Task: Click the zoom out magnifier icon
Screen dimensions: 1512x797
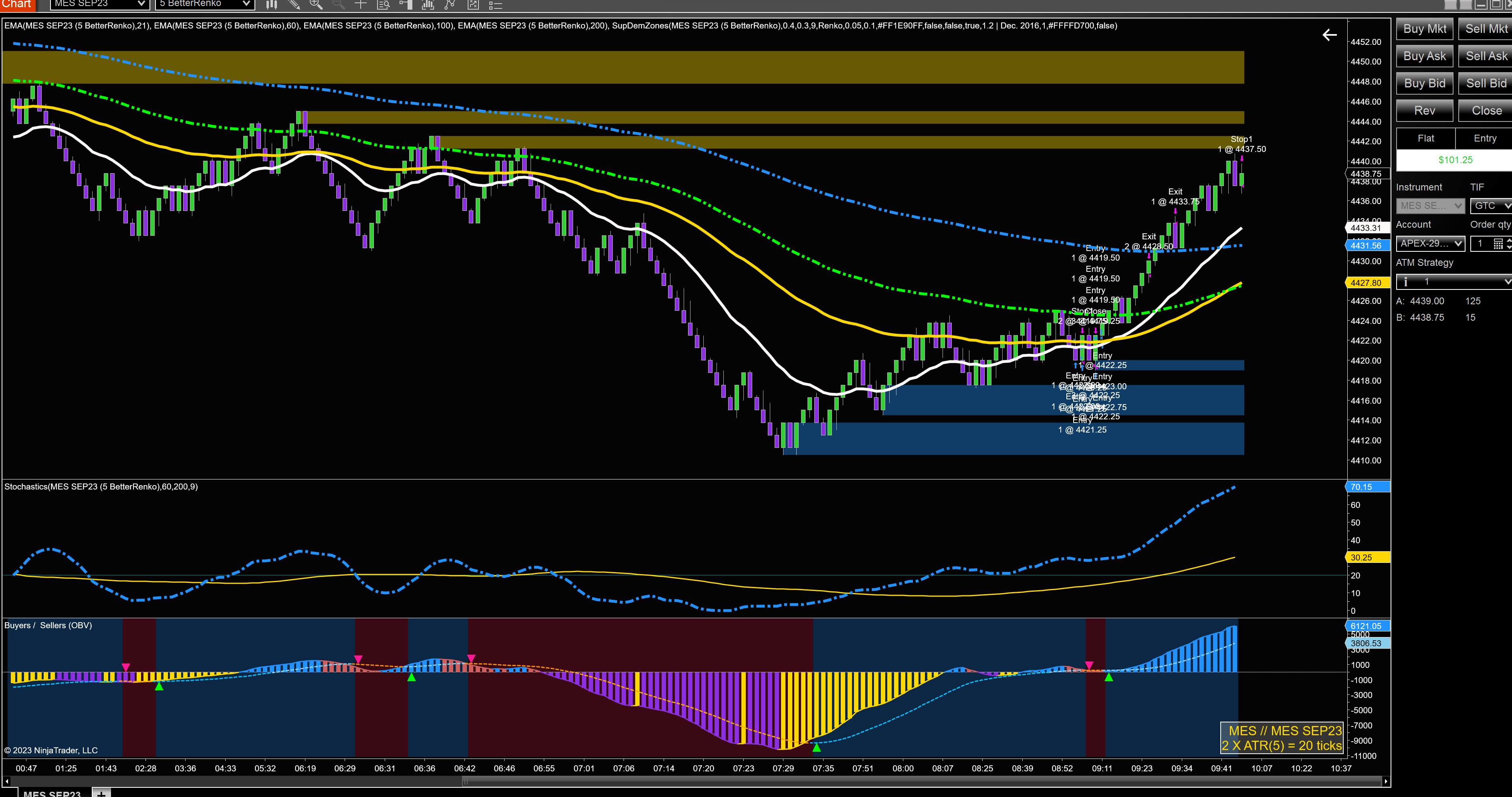Action: coord(338,5)
